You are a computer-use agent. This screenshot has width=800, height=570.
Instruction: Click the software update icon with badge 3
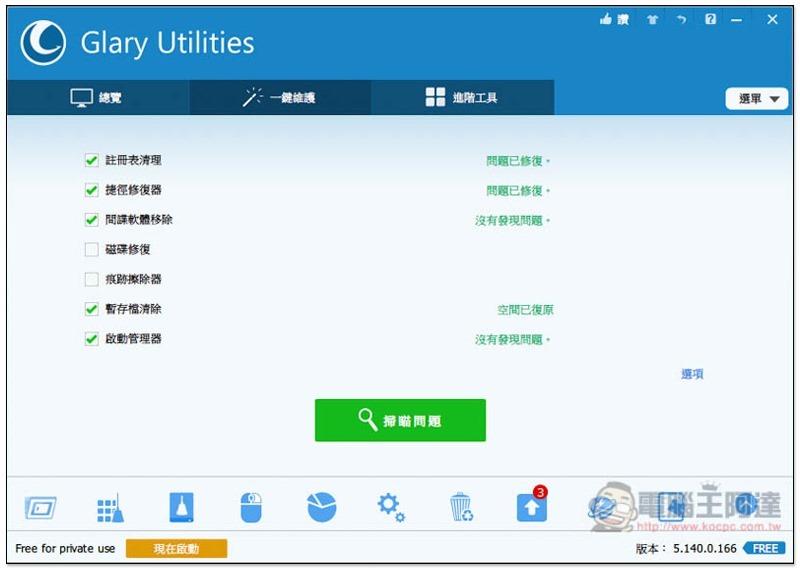click(532, 505)
